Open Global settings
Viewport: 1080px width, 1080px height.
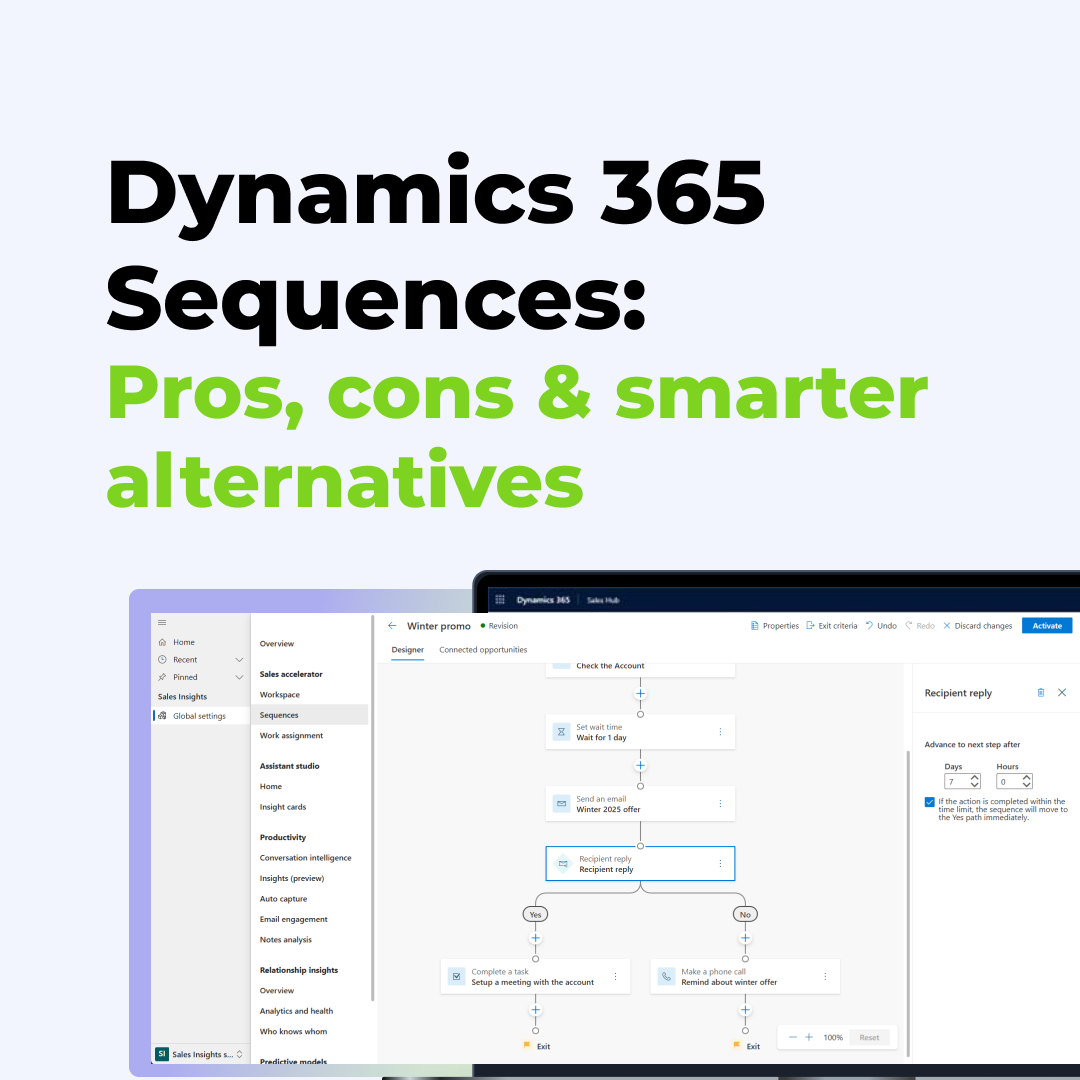tap(200, 716)
